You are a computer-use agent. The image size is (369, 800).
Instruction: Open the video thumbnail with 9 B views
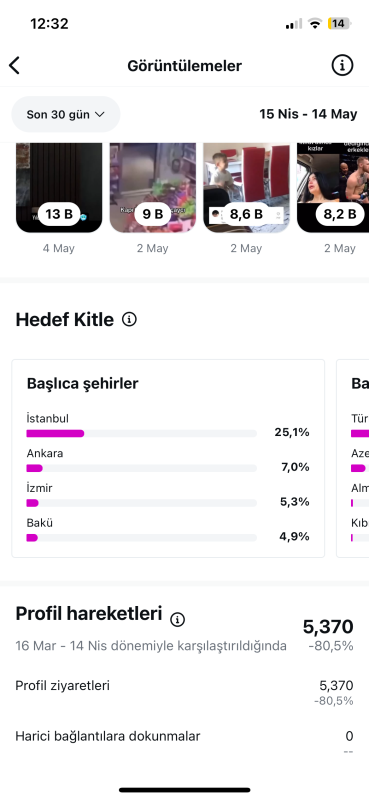click(153, 188)
